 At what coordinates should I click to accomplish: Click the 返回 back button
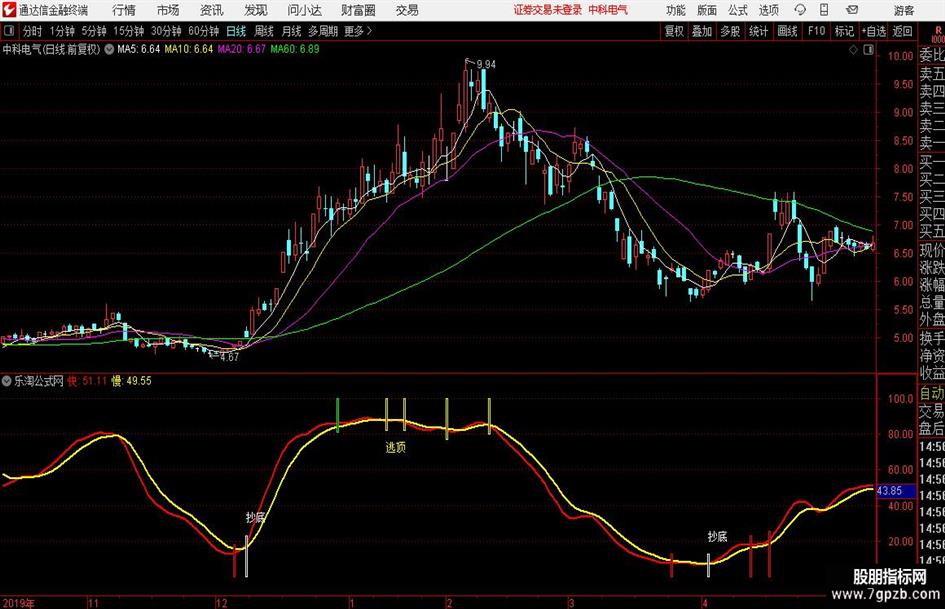tap(903, 31)
